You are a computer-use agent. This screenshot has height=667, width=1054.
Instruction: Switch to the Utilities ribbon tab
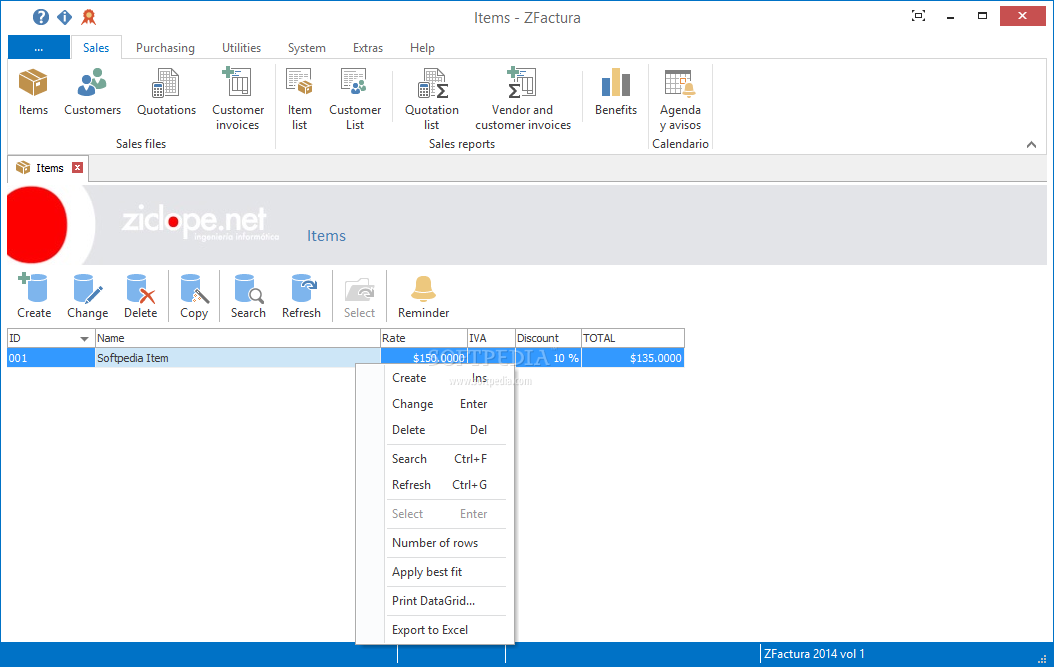[241, 48]
